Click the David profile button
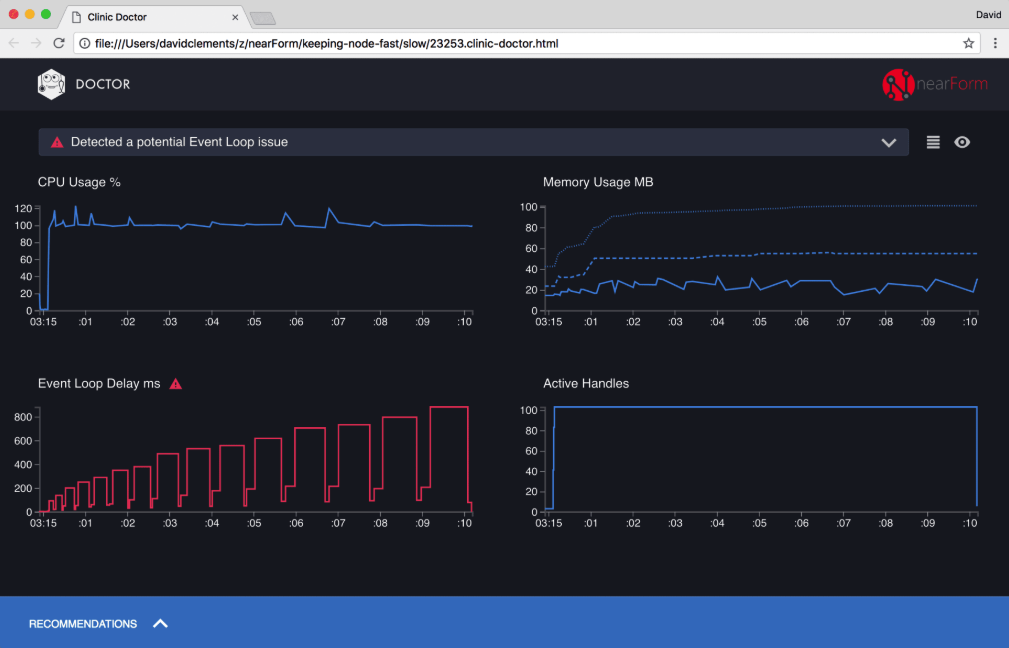1009x648 pixels. (988, 15)
